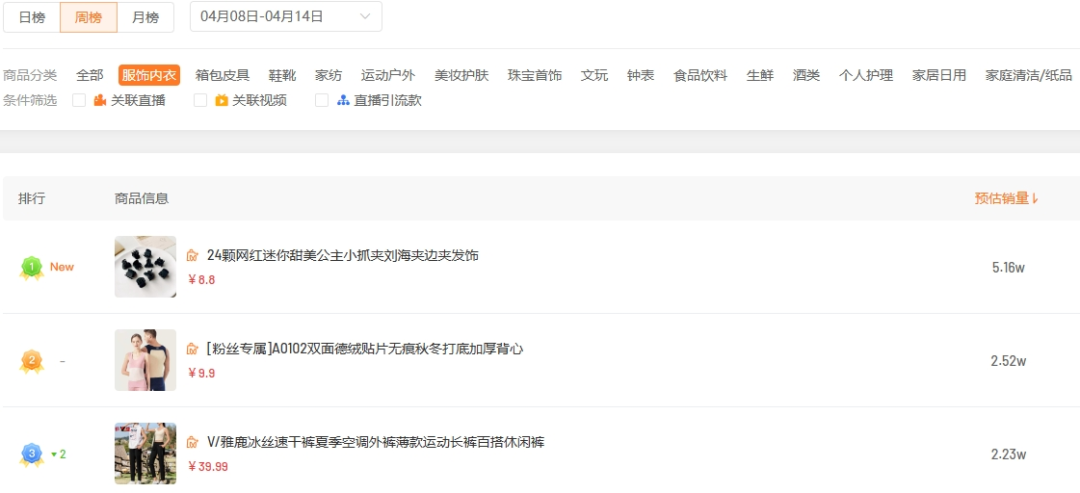Viewport: 1080px width, 493px height.
Task: Click the gold rank 1 medal icon
Action: [x=31, y=267]
